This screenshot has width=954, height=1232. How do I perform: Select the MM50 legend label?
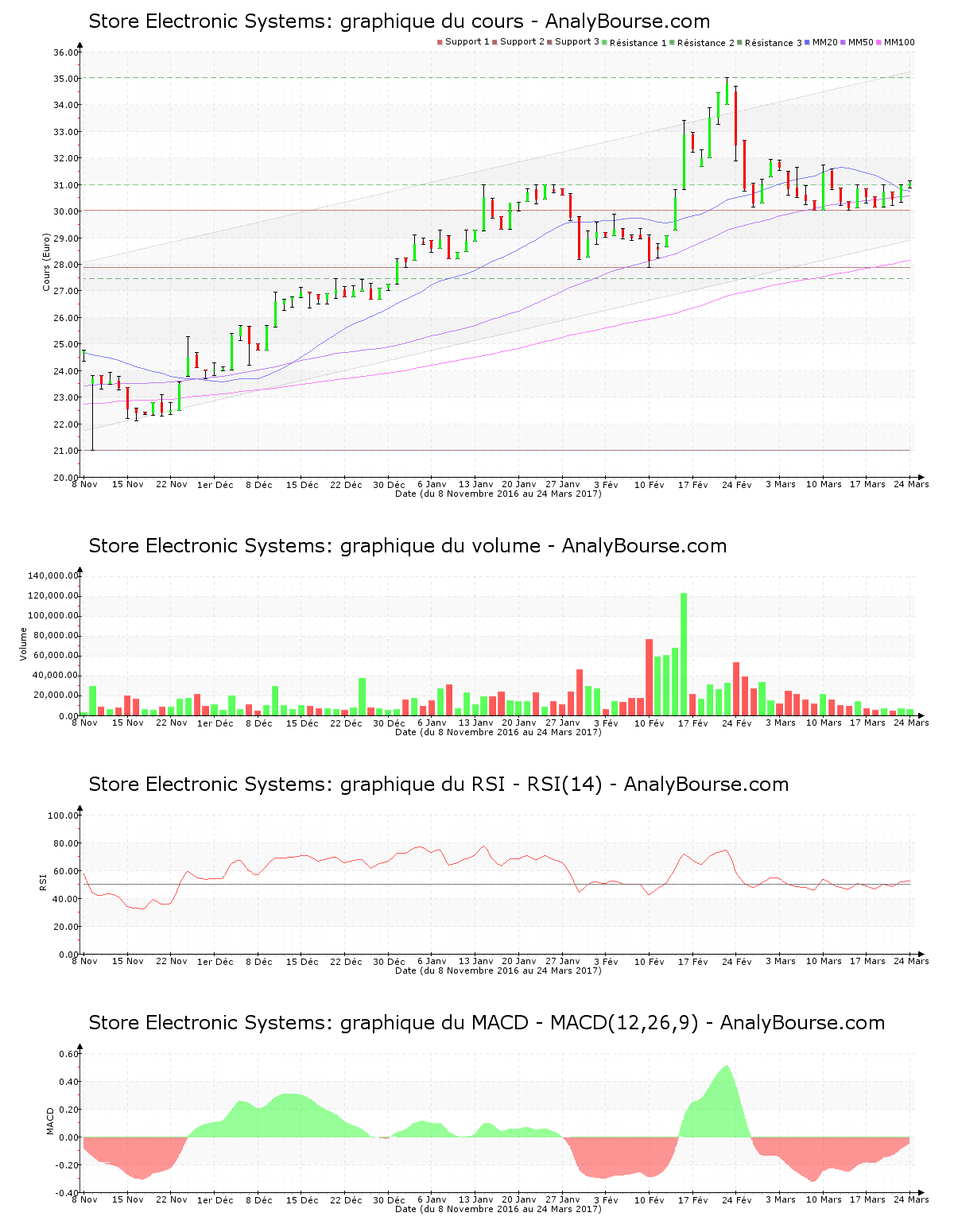(861, 42)
